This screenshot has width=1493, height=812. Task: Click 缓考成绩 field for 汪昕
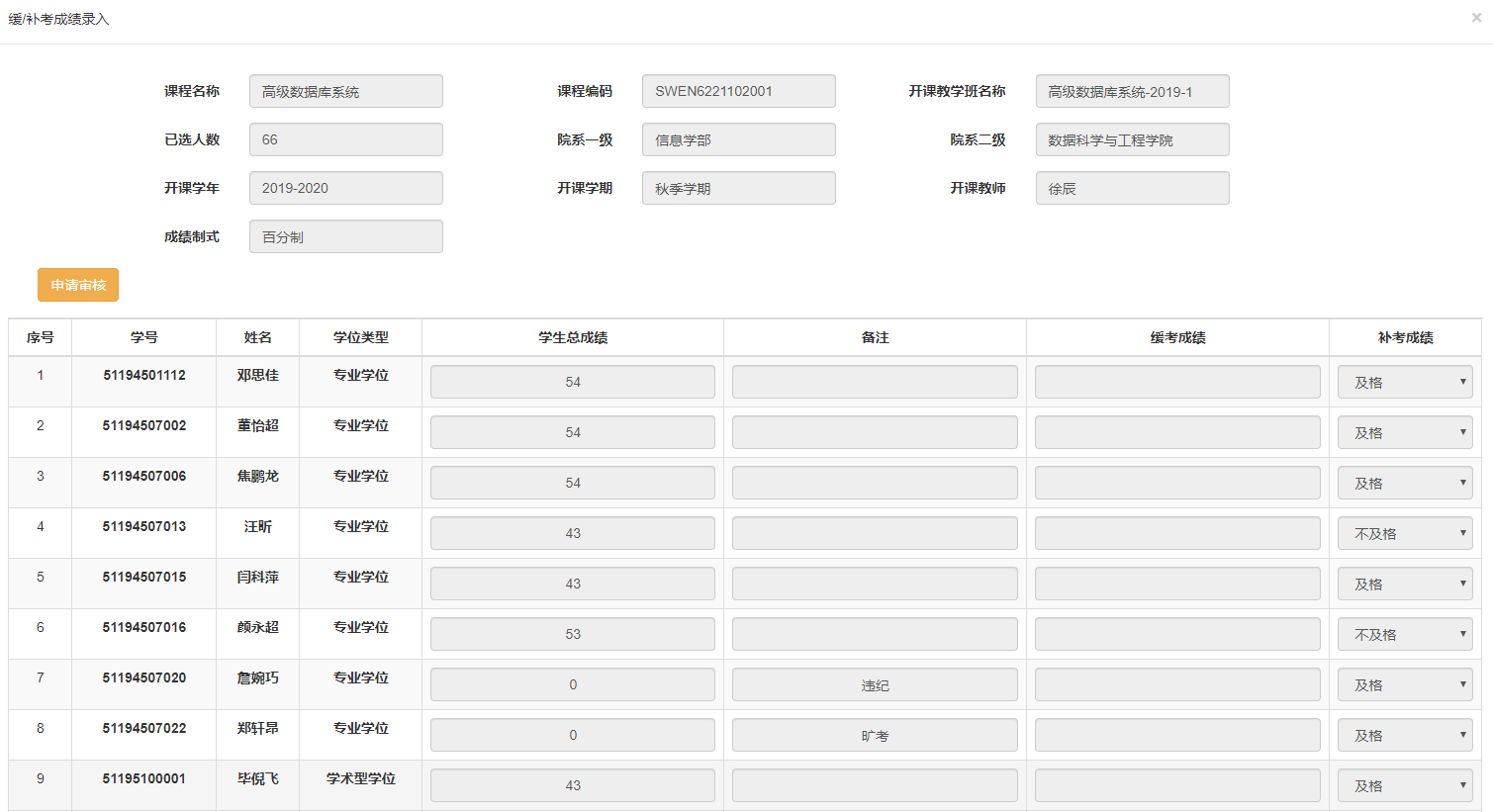click(x=1176, y=533)
